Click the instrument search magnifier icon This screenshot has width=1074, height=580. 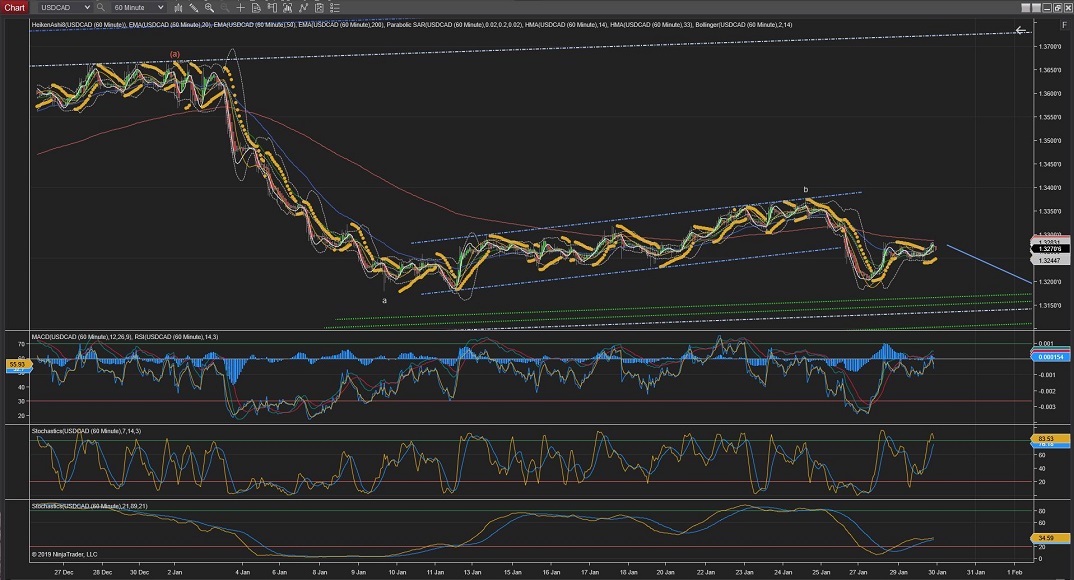(101, 7)
